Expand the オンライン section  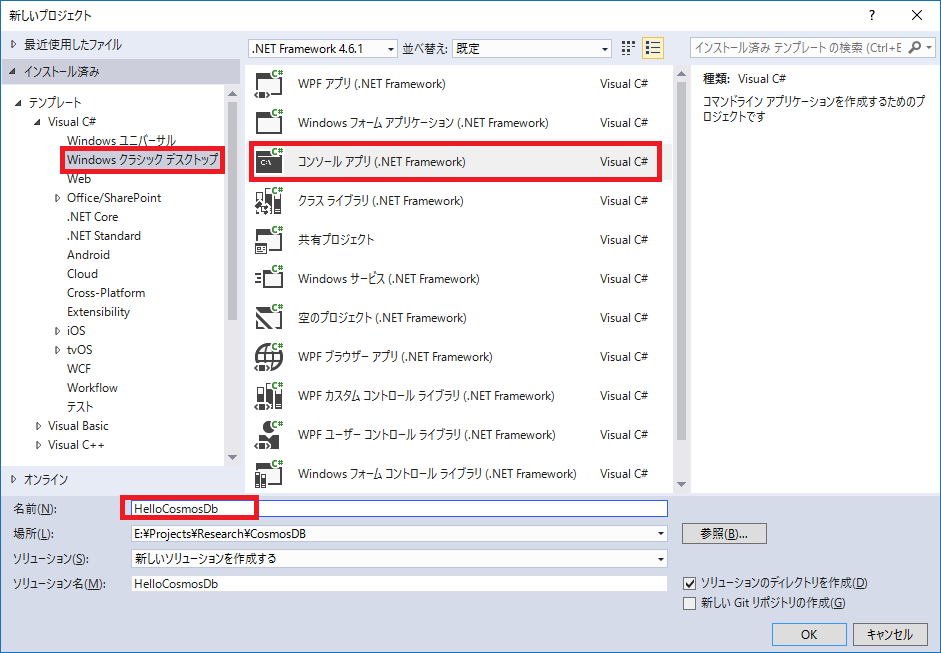point(14,479)
